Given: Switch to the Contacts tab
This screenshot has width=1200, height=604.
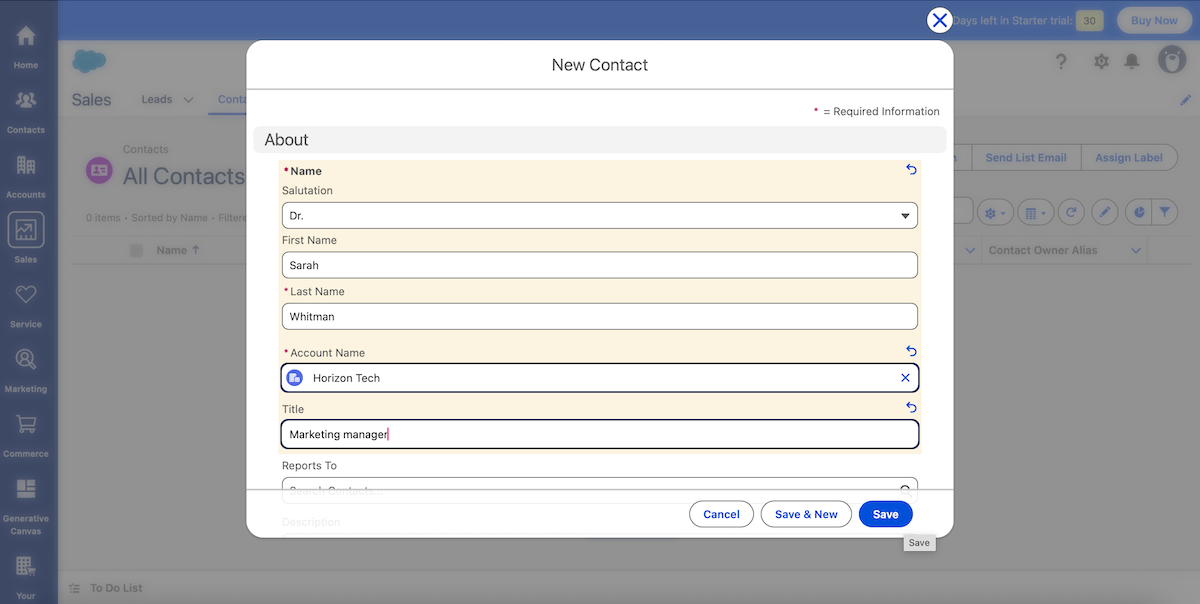Looking at the screenshot, I should point(233,99).
